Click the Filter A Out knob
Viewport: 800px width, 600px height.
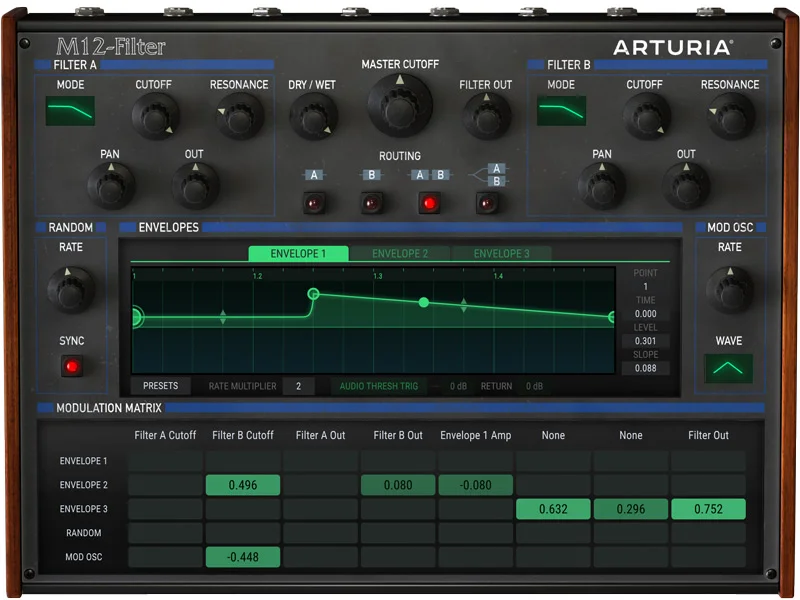click(195, 186)
